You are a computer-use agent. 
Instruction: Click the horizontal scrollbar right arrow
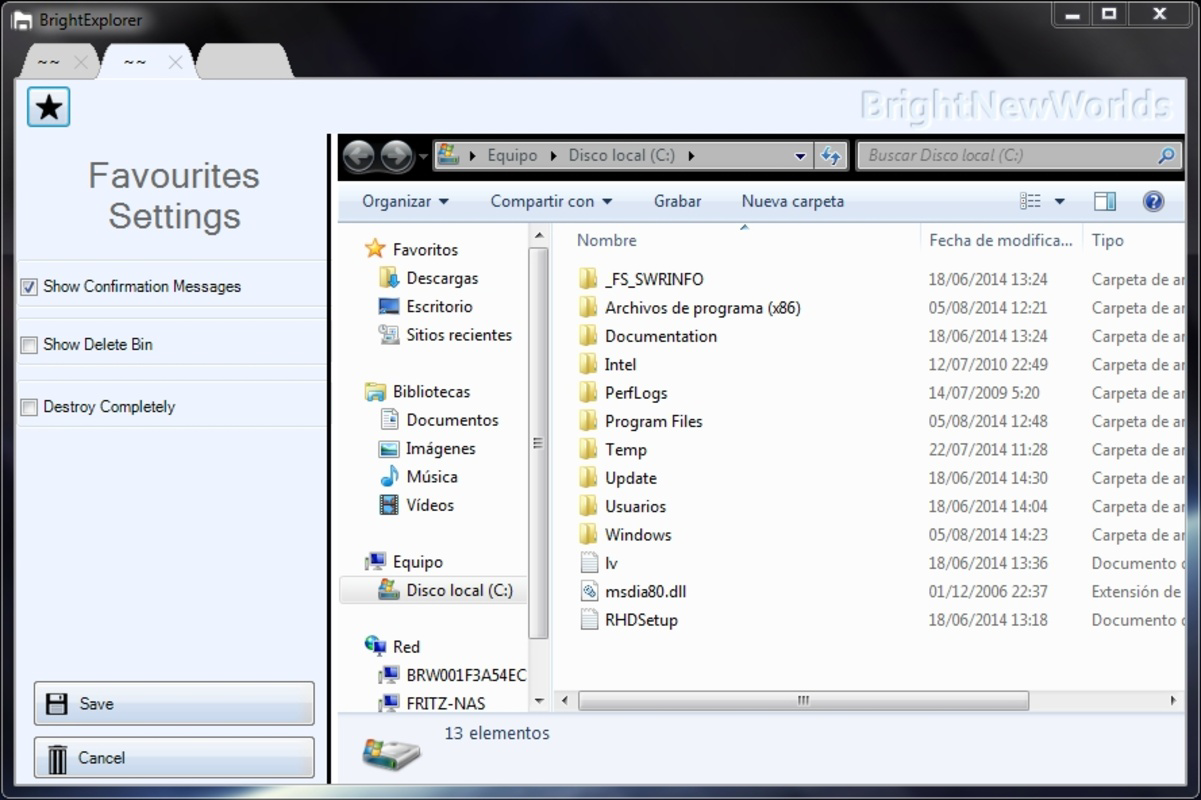(1174, 701)
